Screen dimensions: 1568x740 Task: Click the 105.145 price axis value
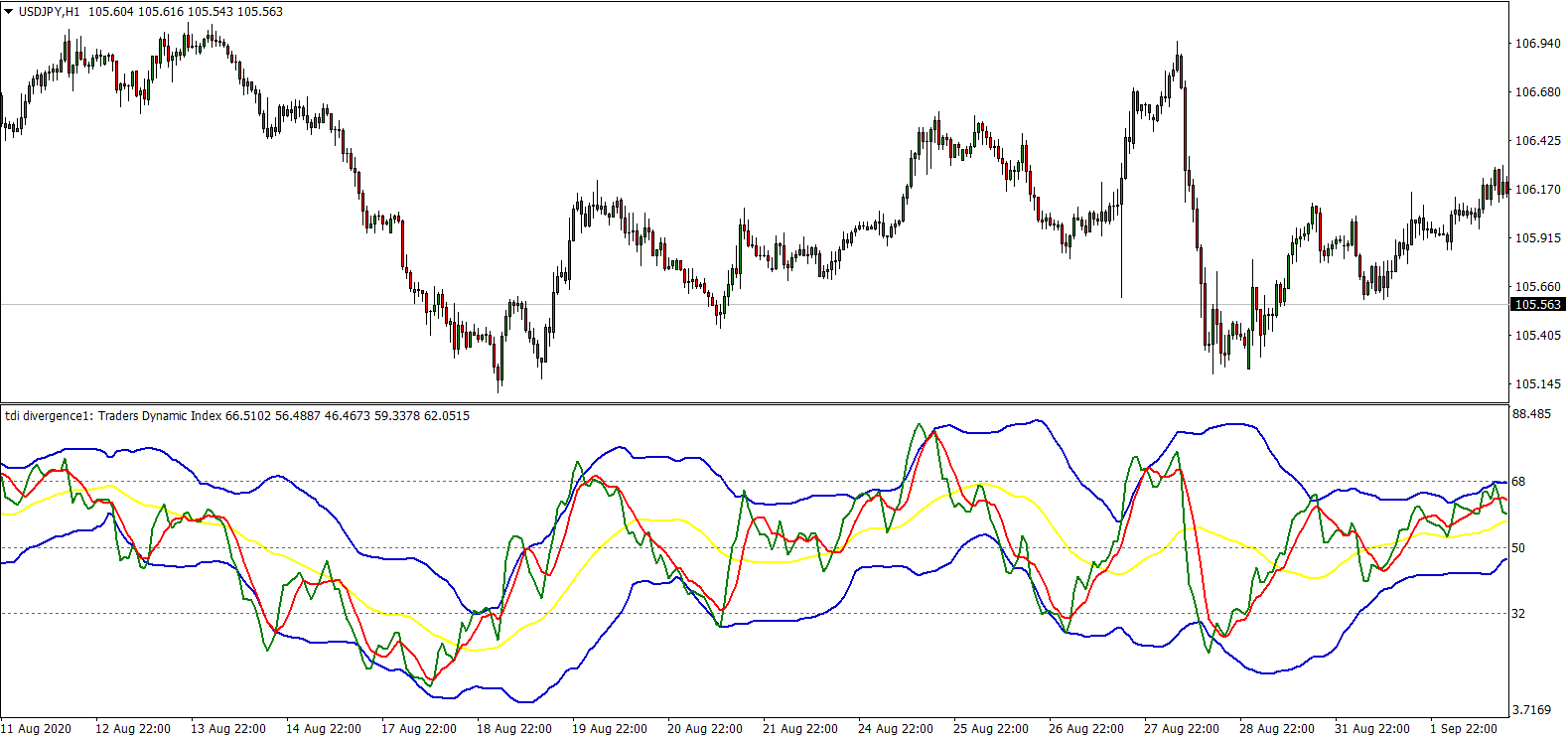[1537, 384]
